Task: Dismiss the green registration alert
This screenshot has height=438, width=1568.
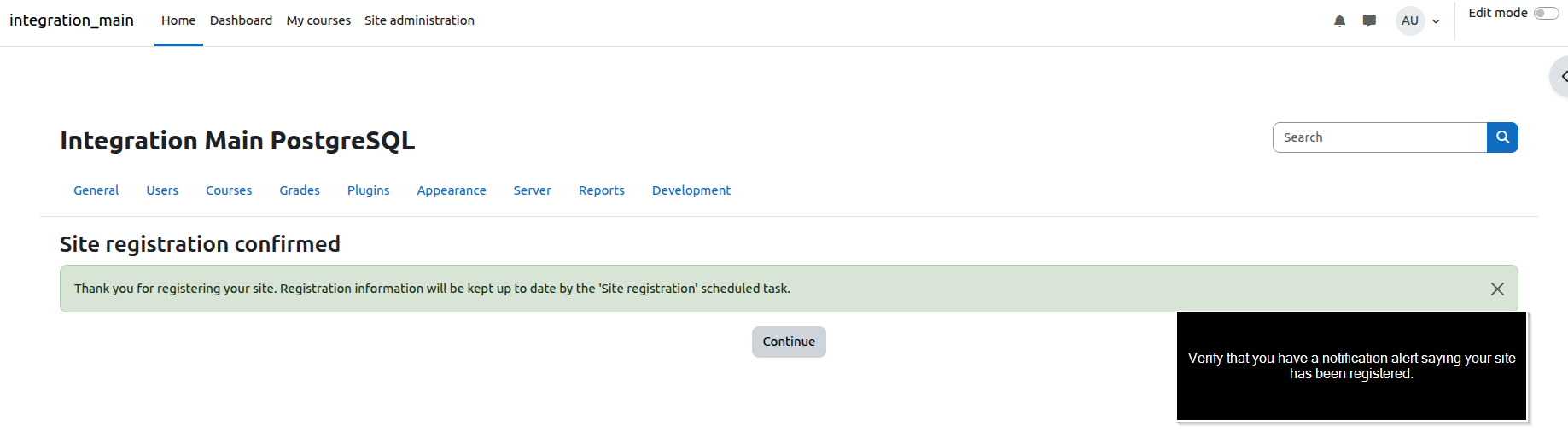Action: point(1497,289)
